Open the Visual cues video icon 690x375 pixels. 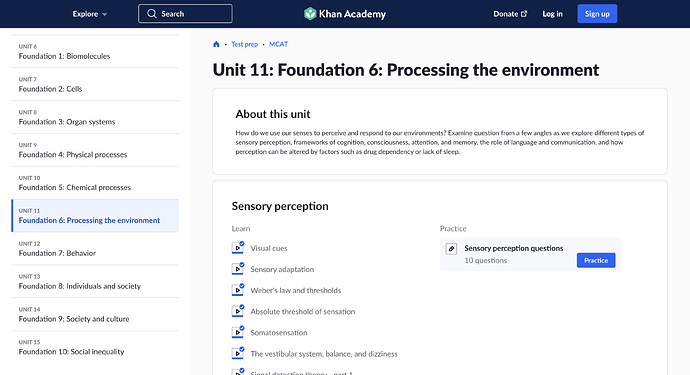tap(238, 248)
